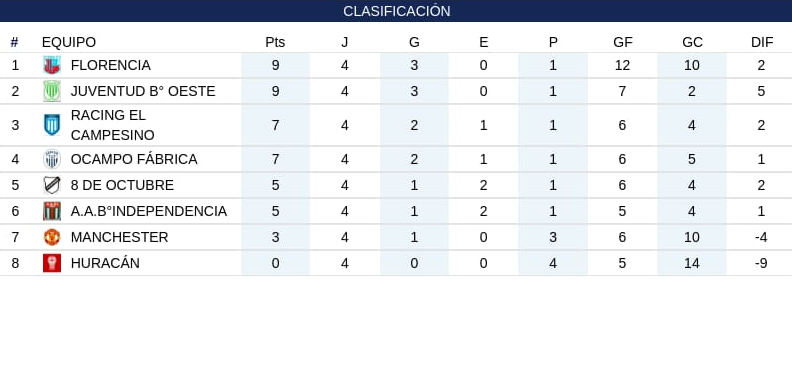This screenshot has height=391, width=792.
Task: Click the HURACÁN team name
Action: click(x=105, y=263)
